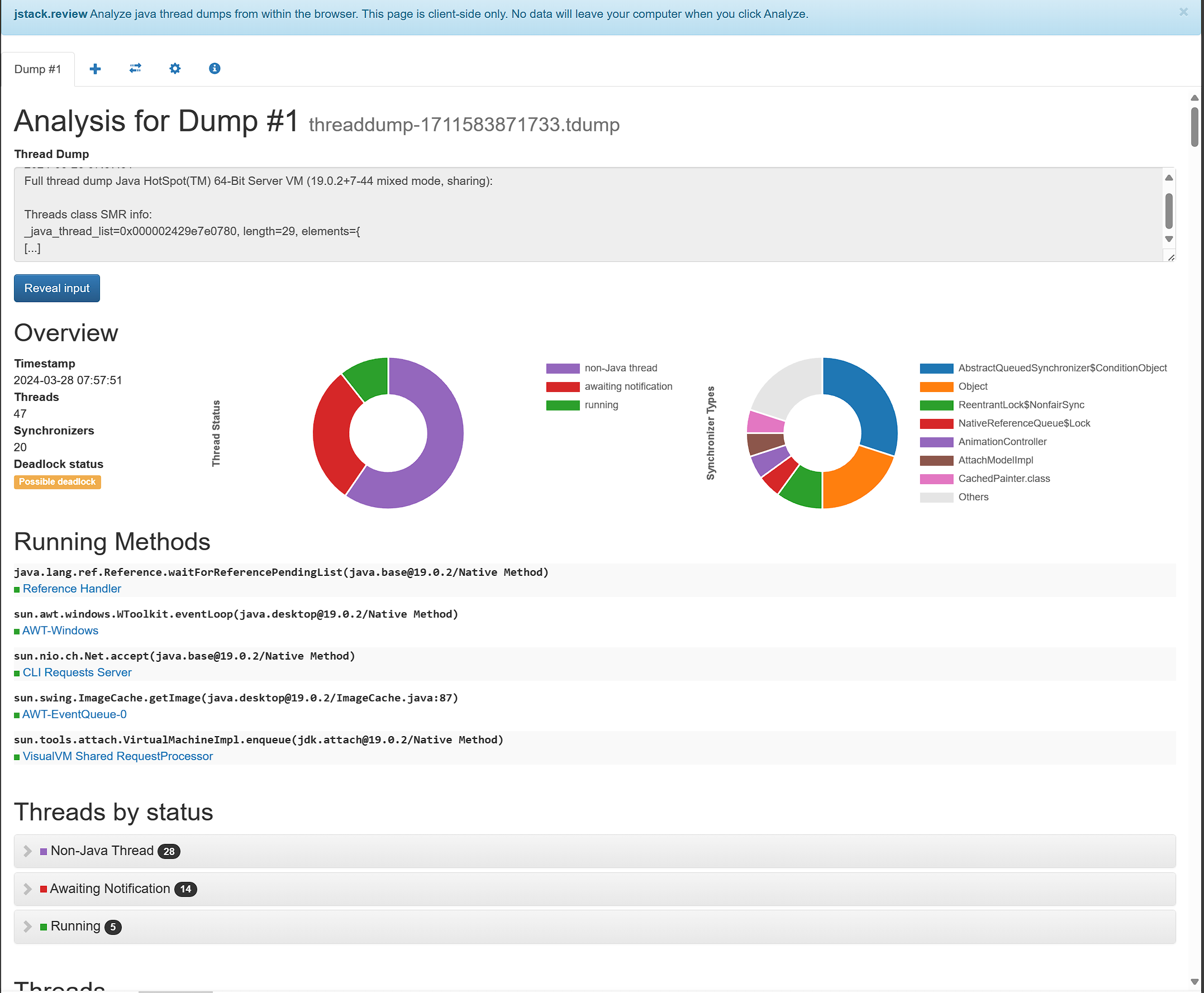Click the compare dumps icon
The width and height of the screenshot is (1204, 993).
coord(134,68)
